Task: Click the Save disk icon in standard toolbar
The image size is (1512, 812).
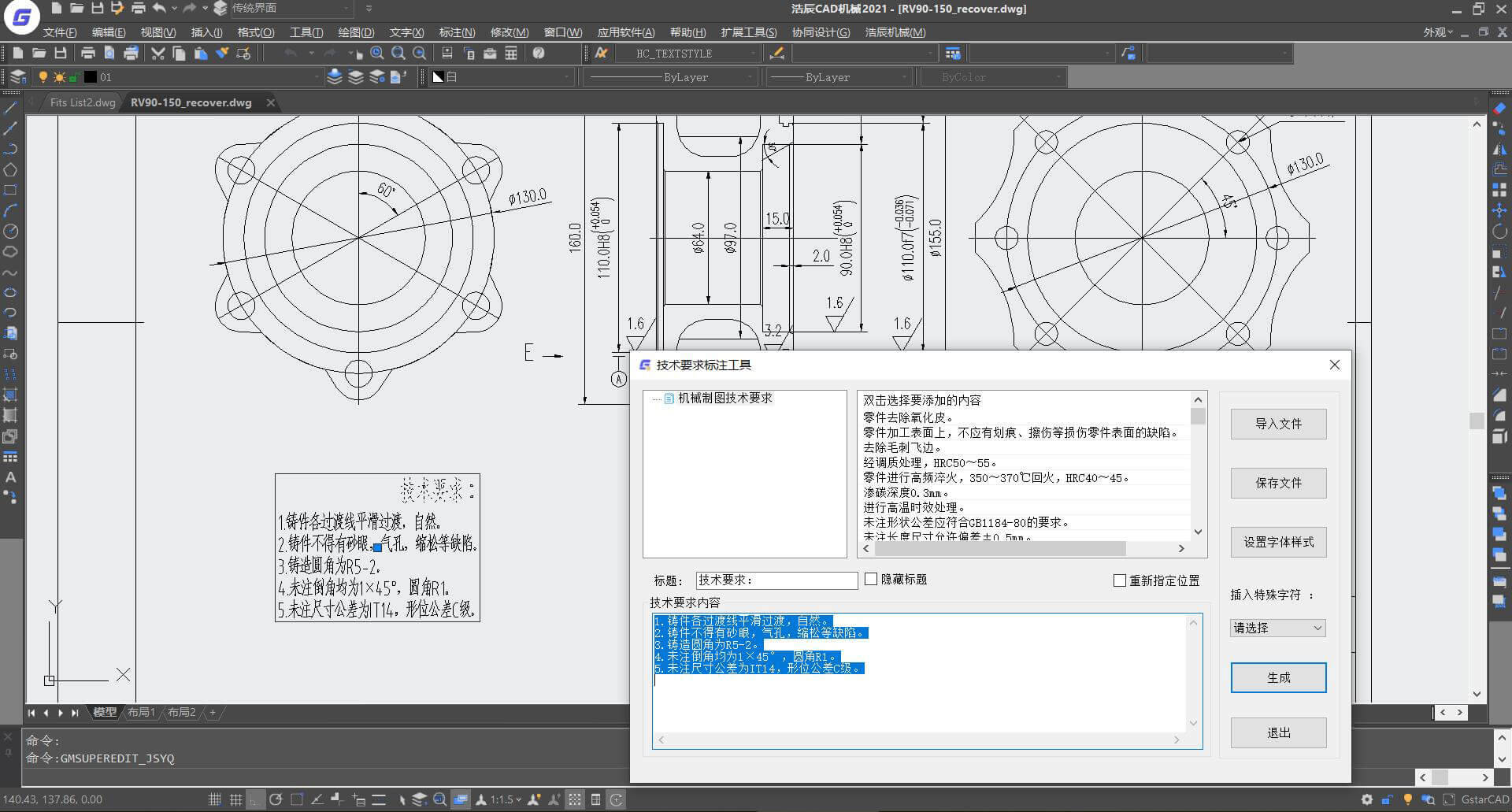Action: point(61,54)
